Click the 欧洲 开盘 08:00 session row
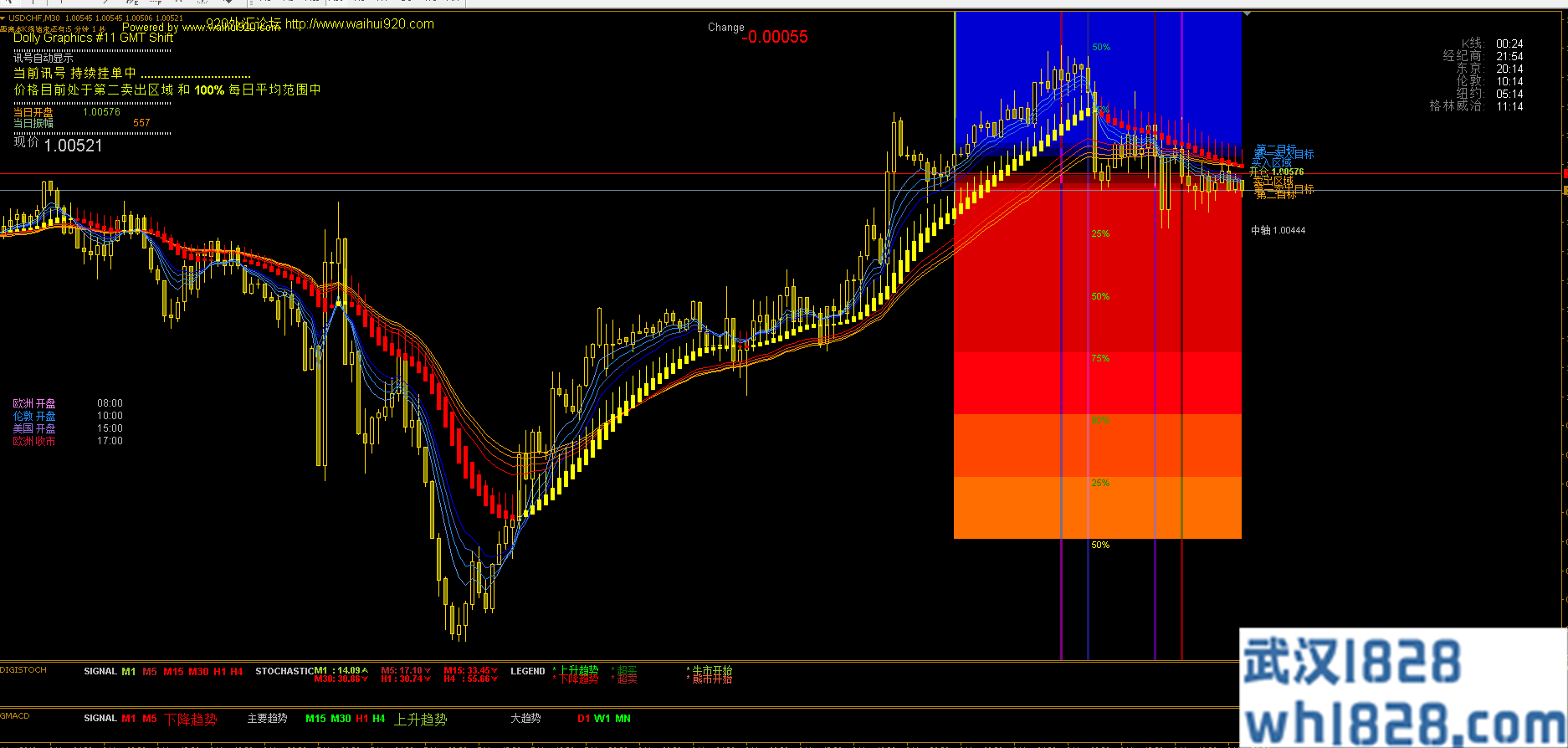Screen dimensions: 1568x748 click(68, 403)
